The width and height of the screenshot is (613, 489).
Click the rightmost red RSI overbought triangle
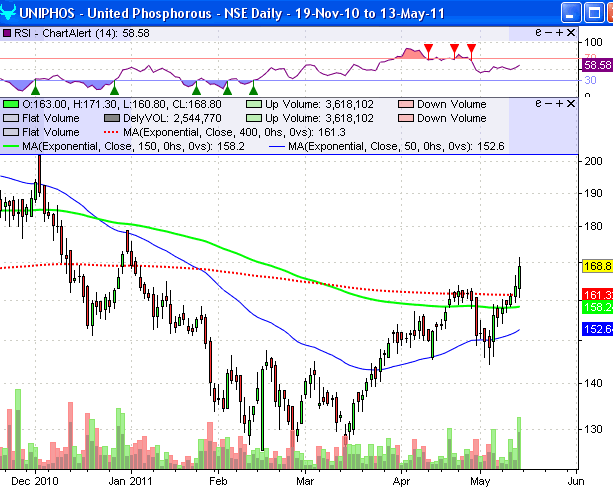(x=471, y=49)
